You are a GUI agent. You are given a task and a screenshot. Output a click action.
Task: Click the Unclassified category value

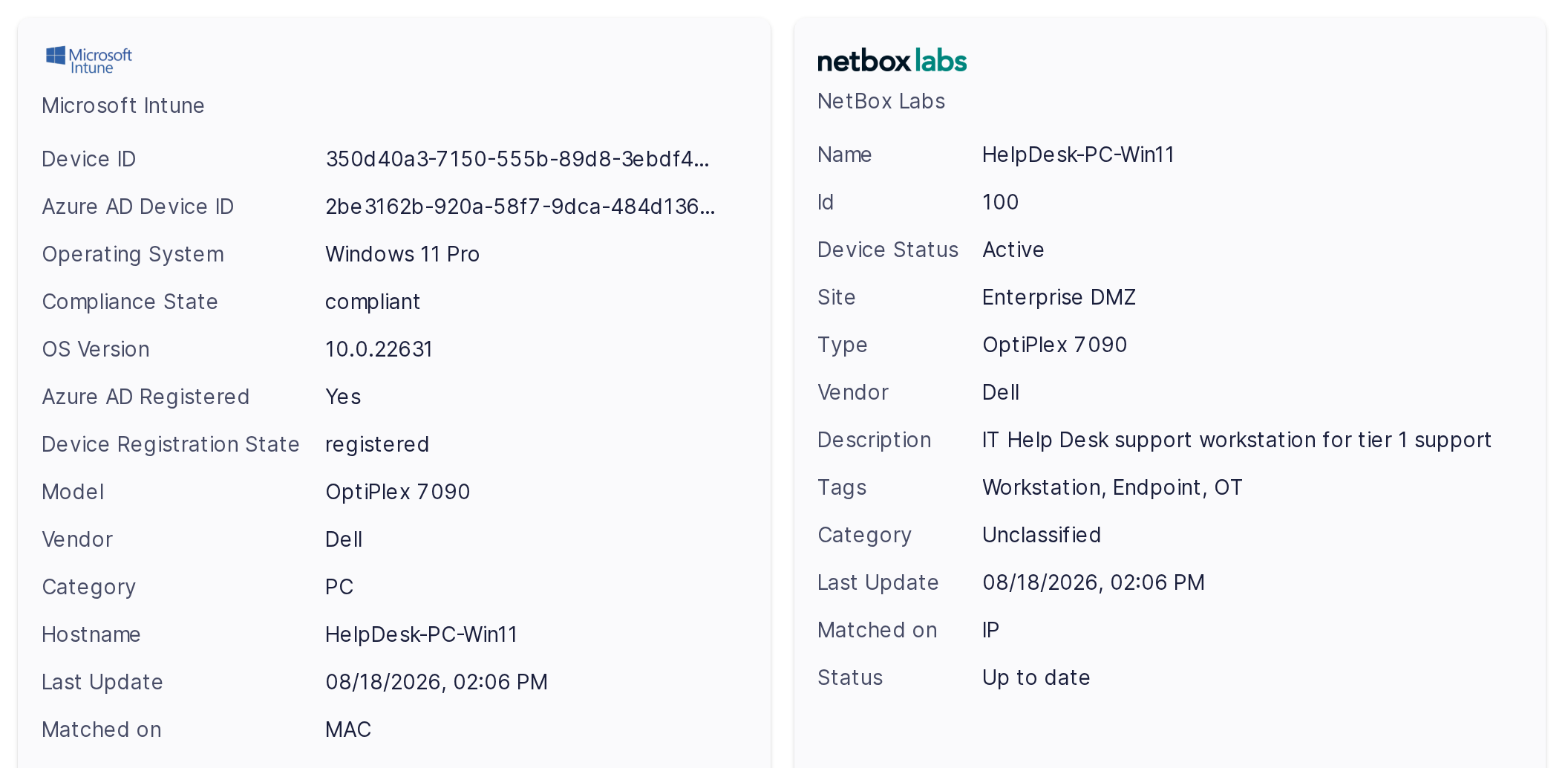coord(1042,535)
